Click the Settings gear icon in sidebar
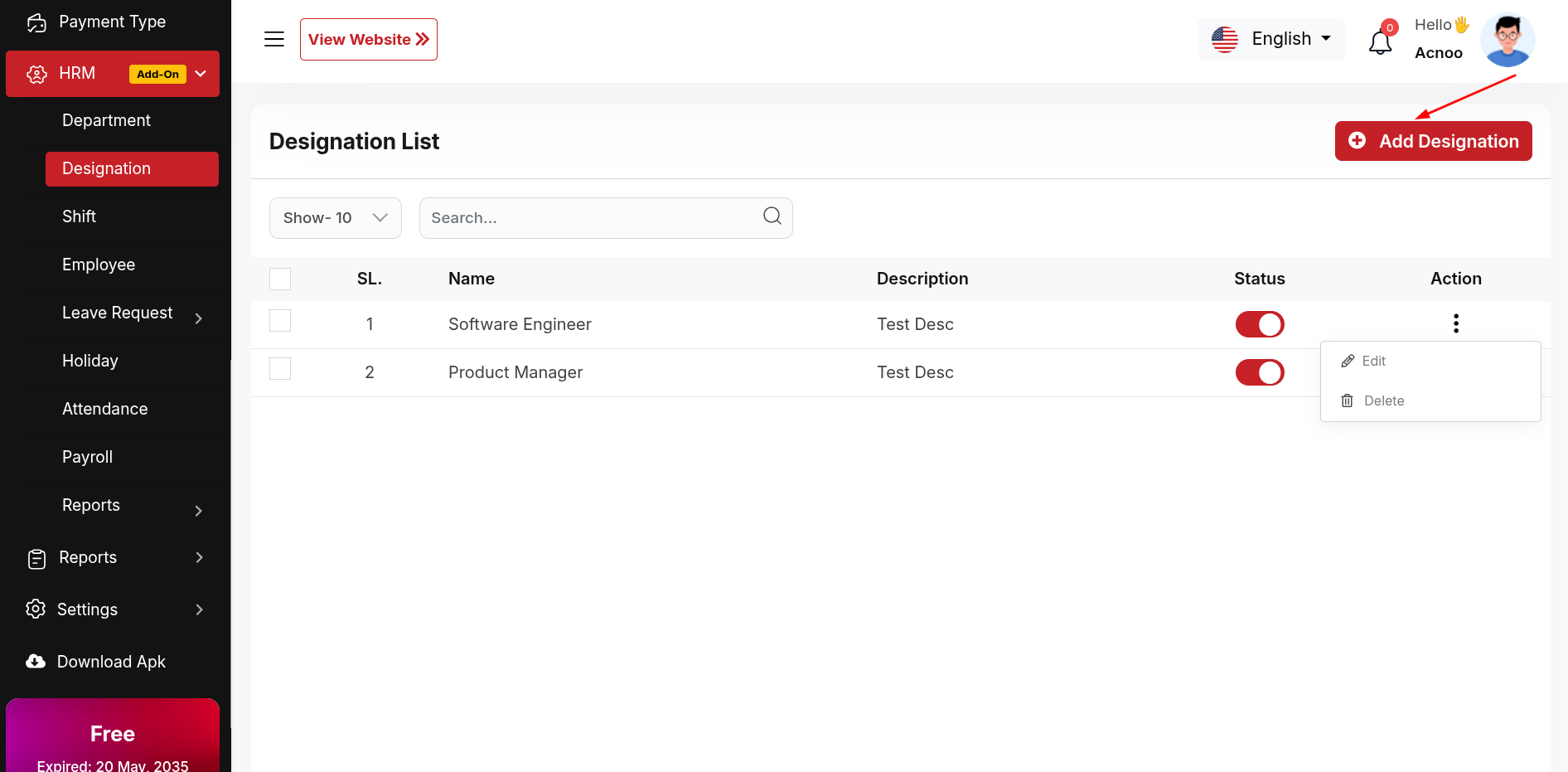Image resolution: width=1568 pixels, height=772 pixels. coord(36,609)
